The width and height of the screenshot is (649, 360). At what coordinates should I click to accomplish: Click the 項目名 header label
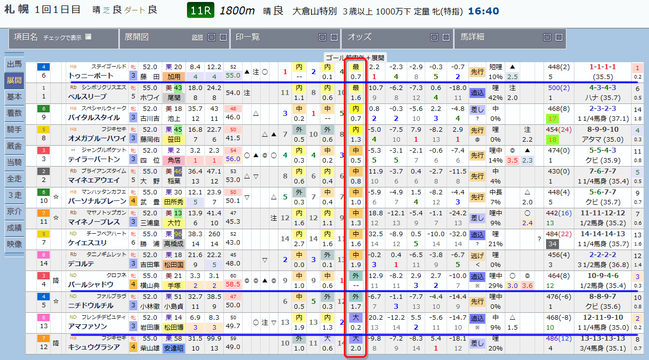click(26, 37)
